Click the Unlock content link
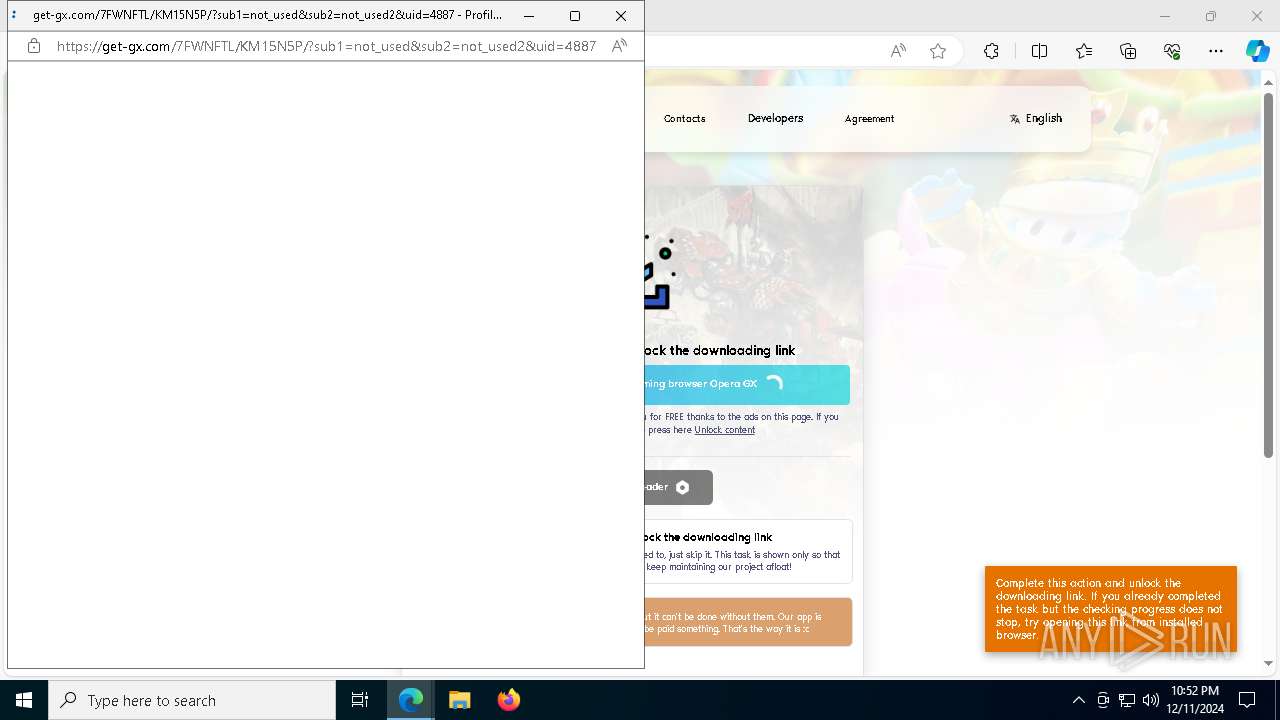1280x720 pixels. pyautogui.click(x=725, y=430)
